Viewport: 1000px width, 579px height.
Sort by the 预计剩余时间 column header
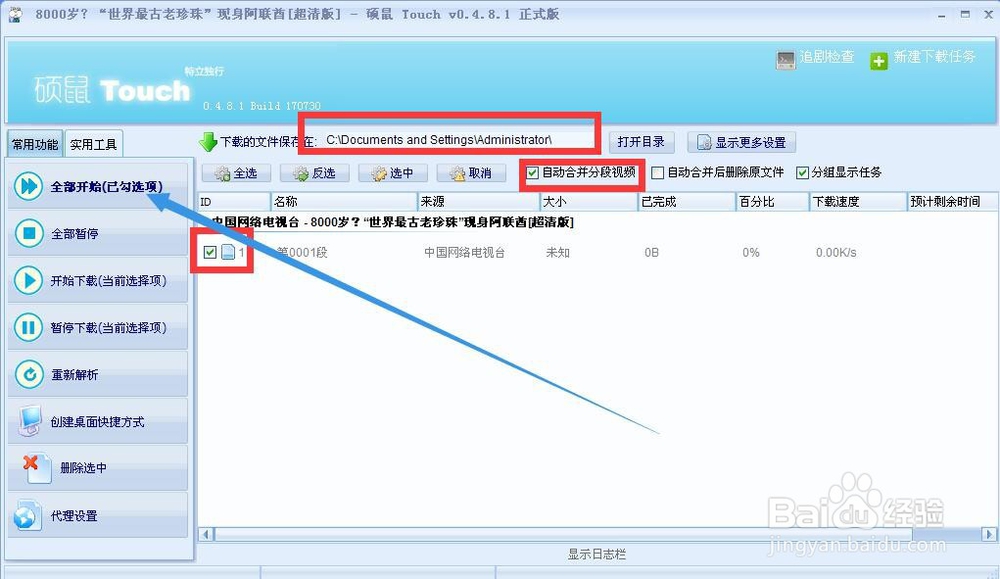[x=953, y=202]
